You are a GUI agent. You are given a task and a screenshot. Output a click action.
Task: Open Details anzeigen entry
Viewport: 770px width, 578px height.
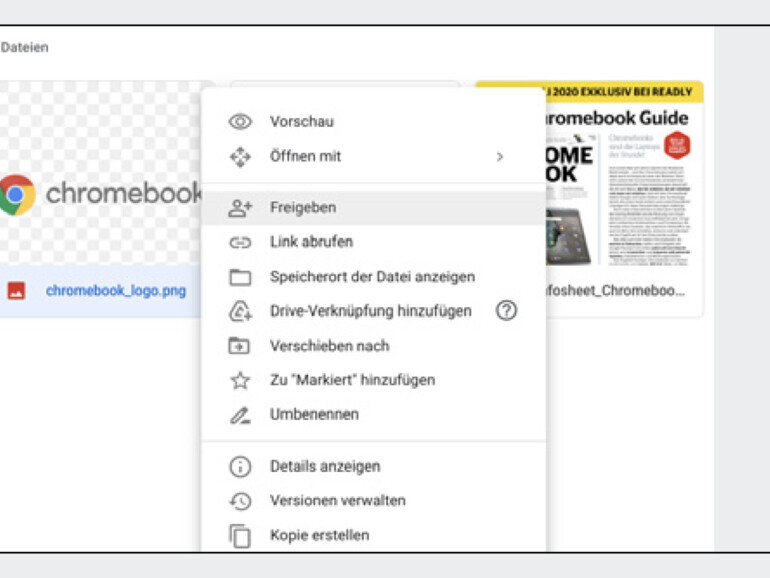tap(374, 467)
